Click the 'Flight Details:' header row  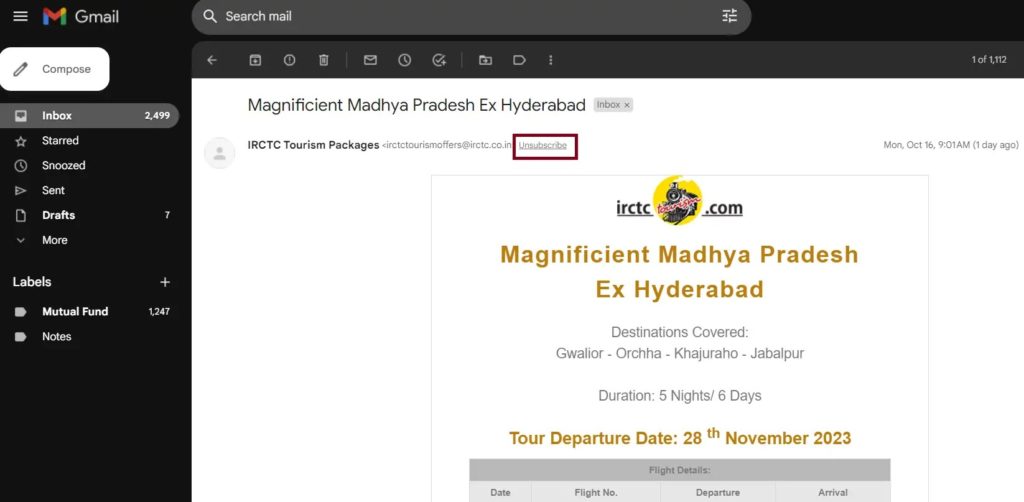click(679, 470)
